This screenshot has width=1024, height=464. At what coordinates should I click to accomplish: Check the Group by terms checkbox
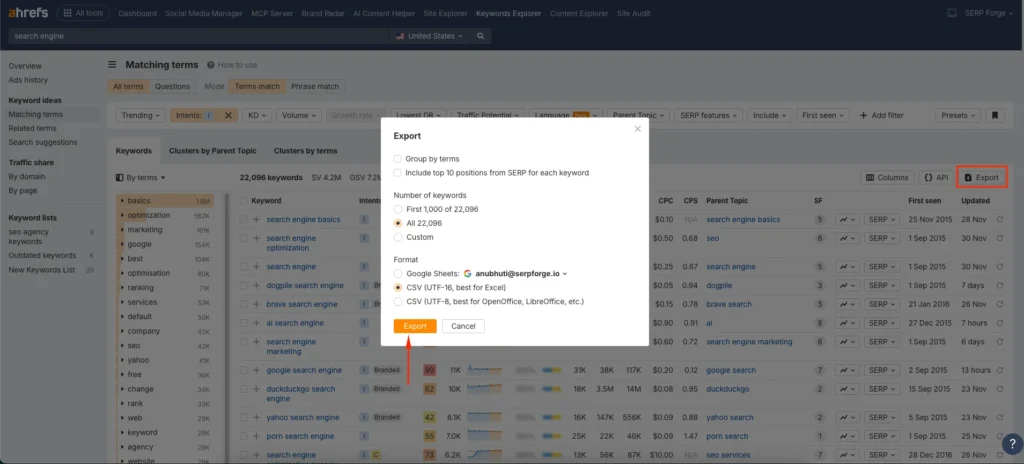tap(398, 159)
